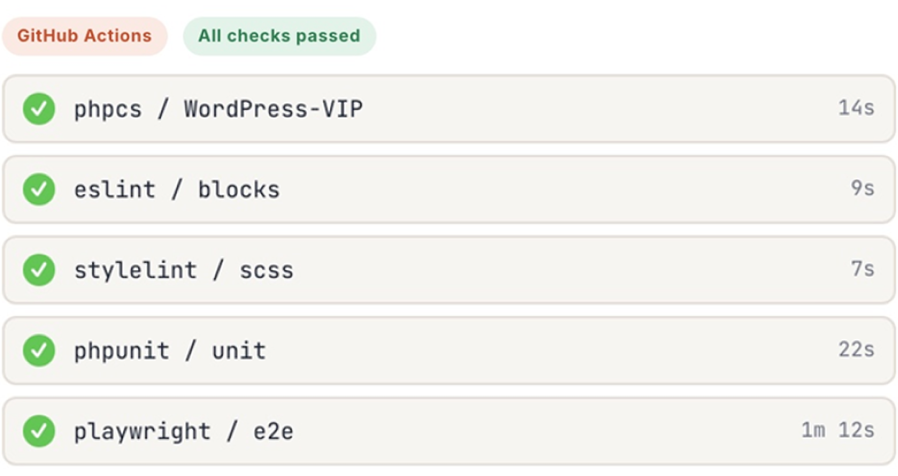This screenshot has height=476, width=898.
Task: Click the 7s duration on stylelint row
Action: (862, 269)
